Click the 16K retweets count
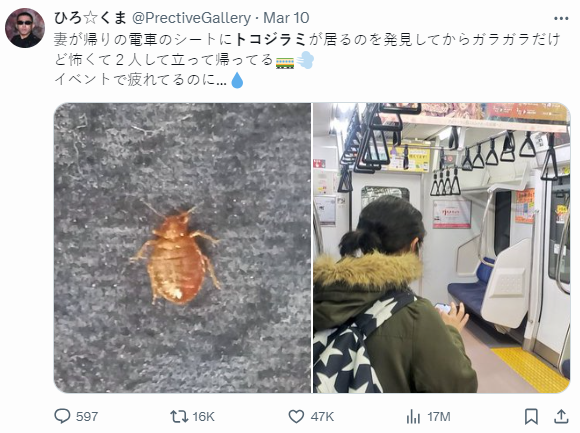 (x=203, y=417)
